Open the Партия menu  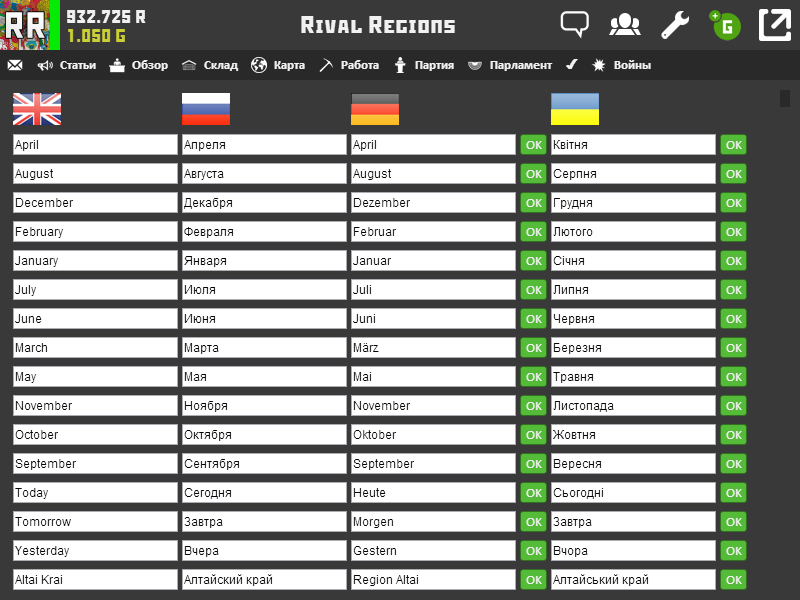tap(424, 65)
